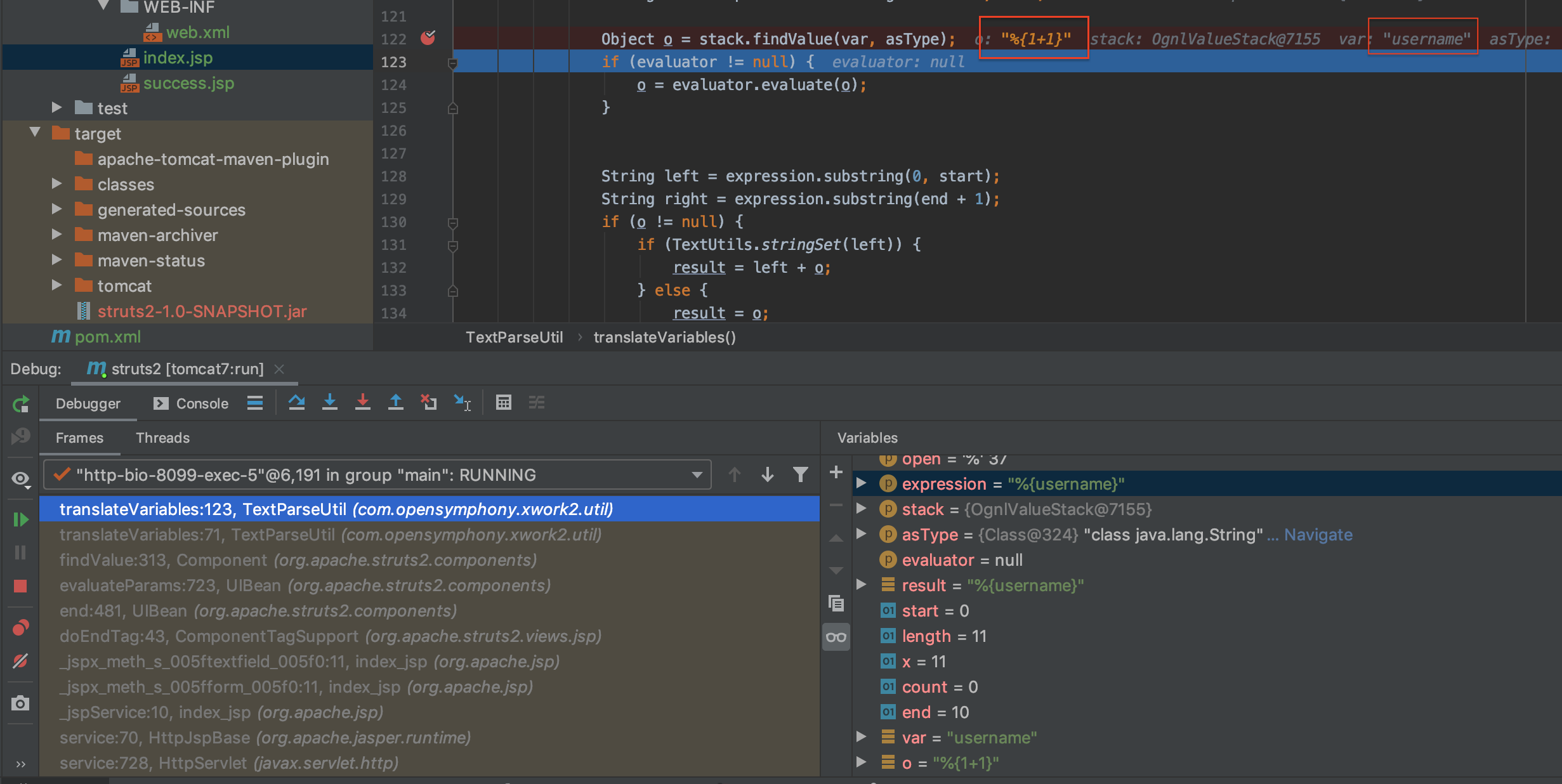
Task: Switch to the Debugger tab
Action: tap(88, 403)
